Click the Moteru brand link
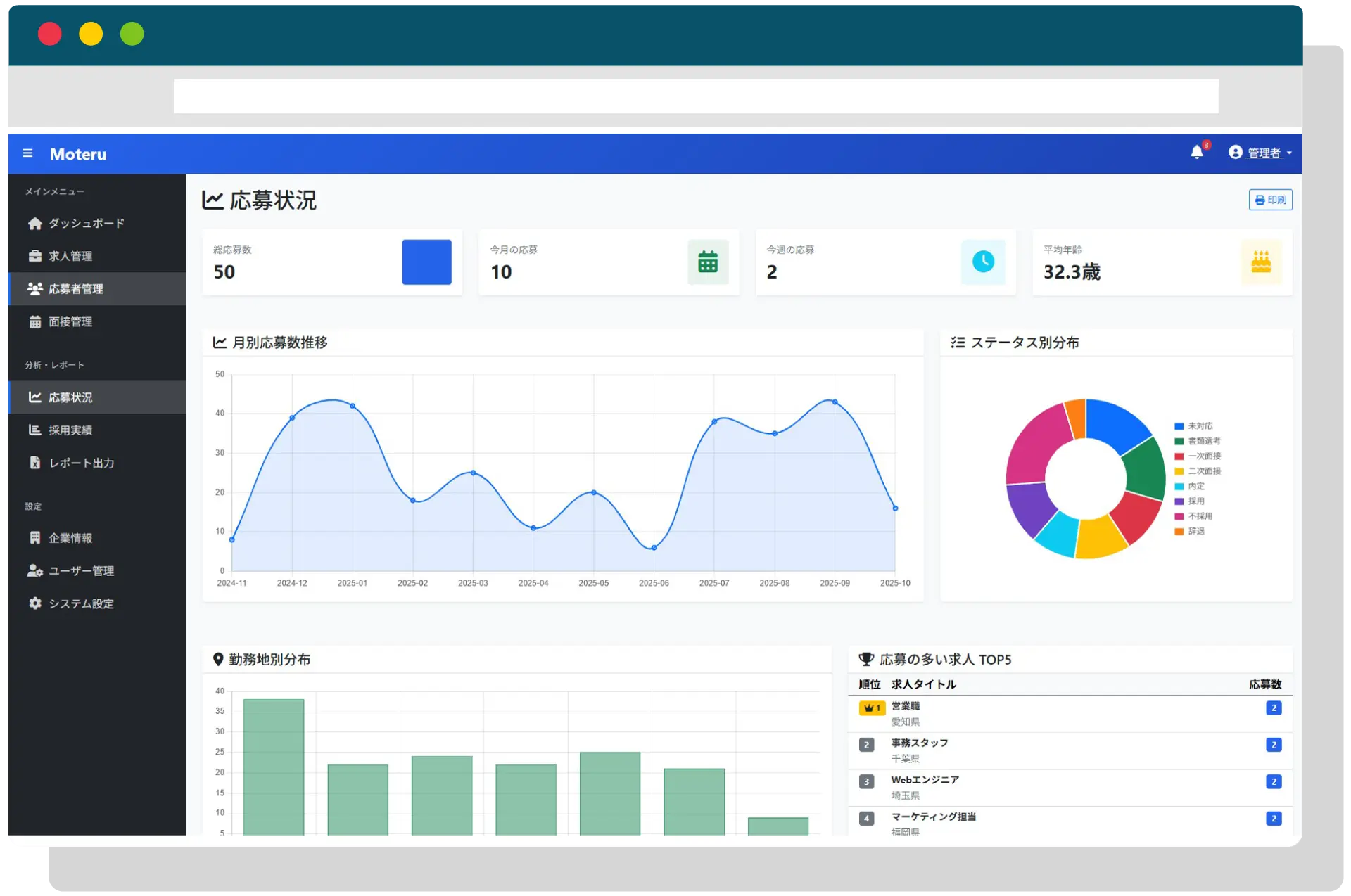Viewport: 1351px width, 896px height. coord(78,154)
